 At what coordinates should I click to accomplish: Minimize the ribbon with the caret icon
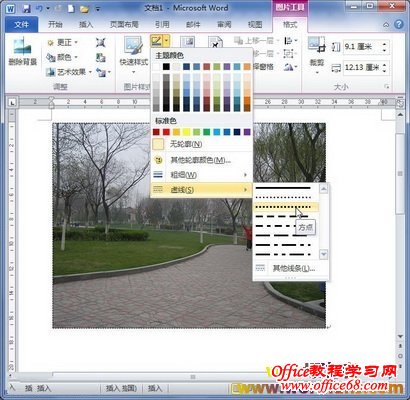point(386,25)
